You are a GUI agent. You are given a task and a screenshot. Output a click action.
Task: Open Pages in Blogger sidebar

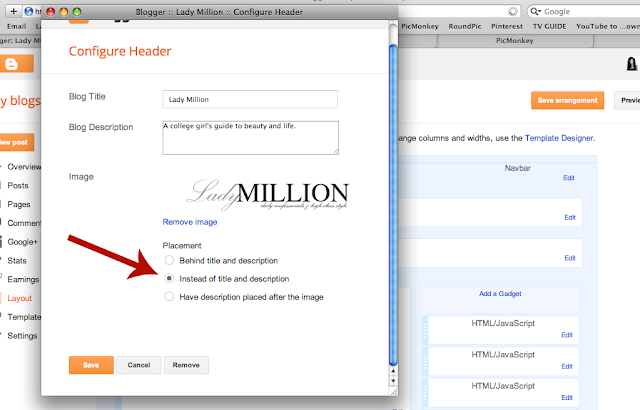[x=19, y=204]
